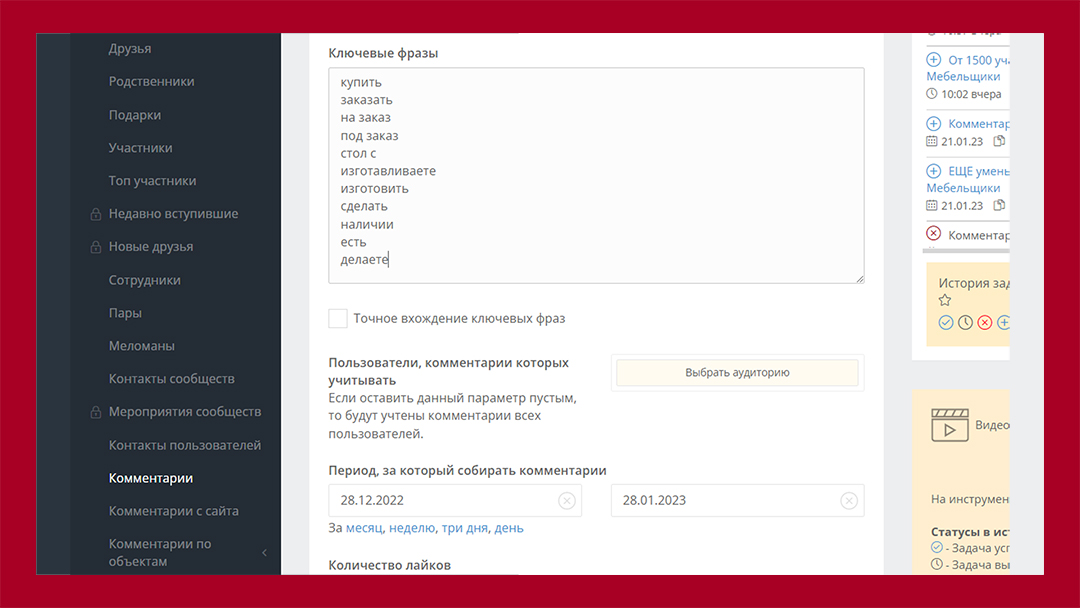Enable Точное вхождение ключевых фраз checkbox
1080x608 pixels.
[338, 318]
